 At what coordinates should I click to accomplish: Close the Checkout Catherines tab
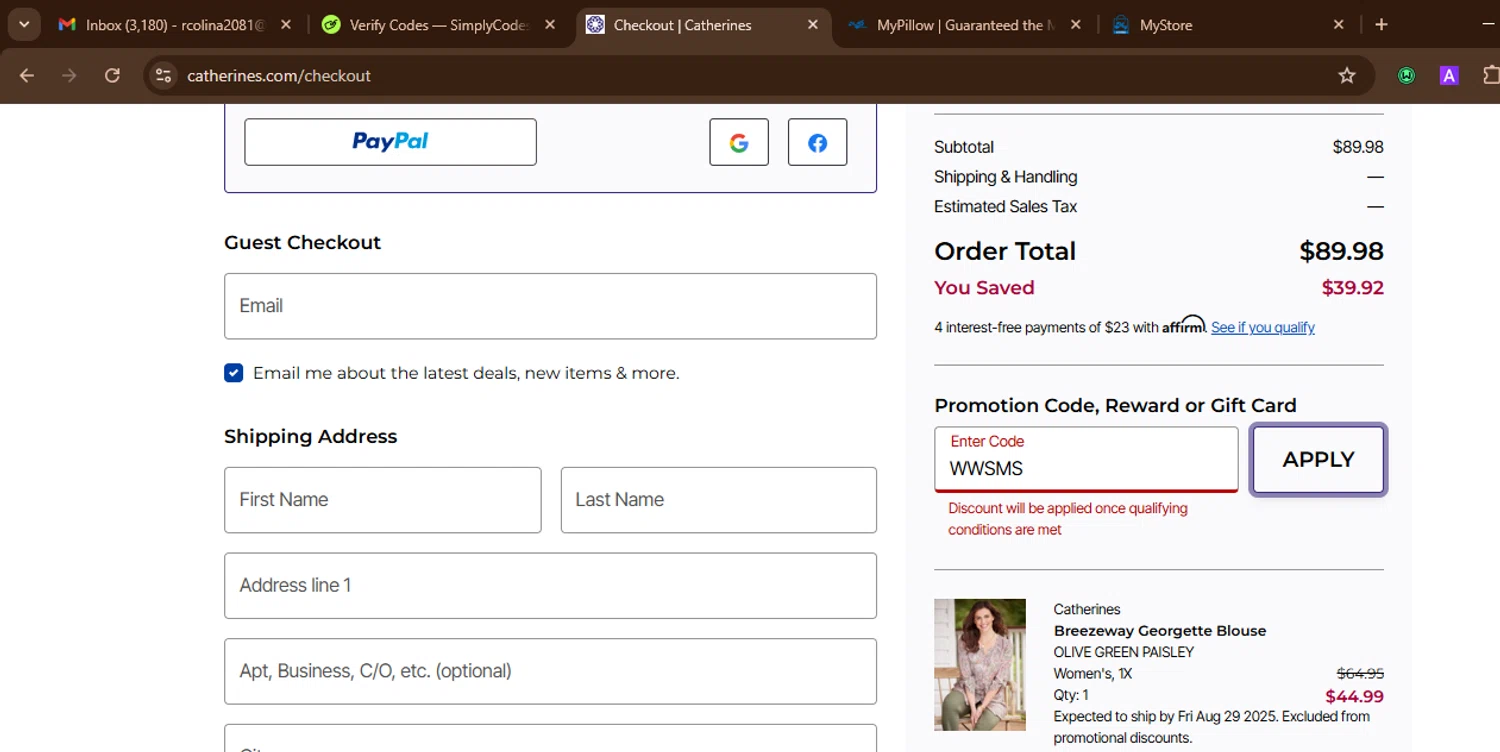pyautogui.click(x=813, y=25)
